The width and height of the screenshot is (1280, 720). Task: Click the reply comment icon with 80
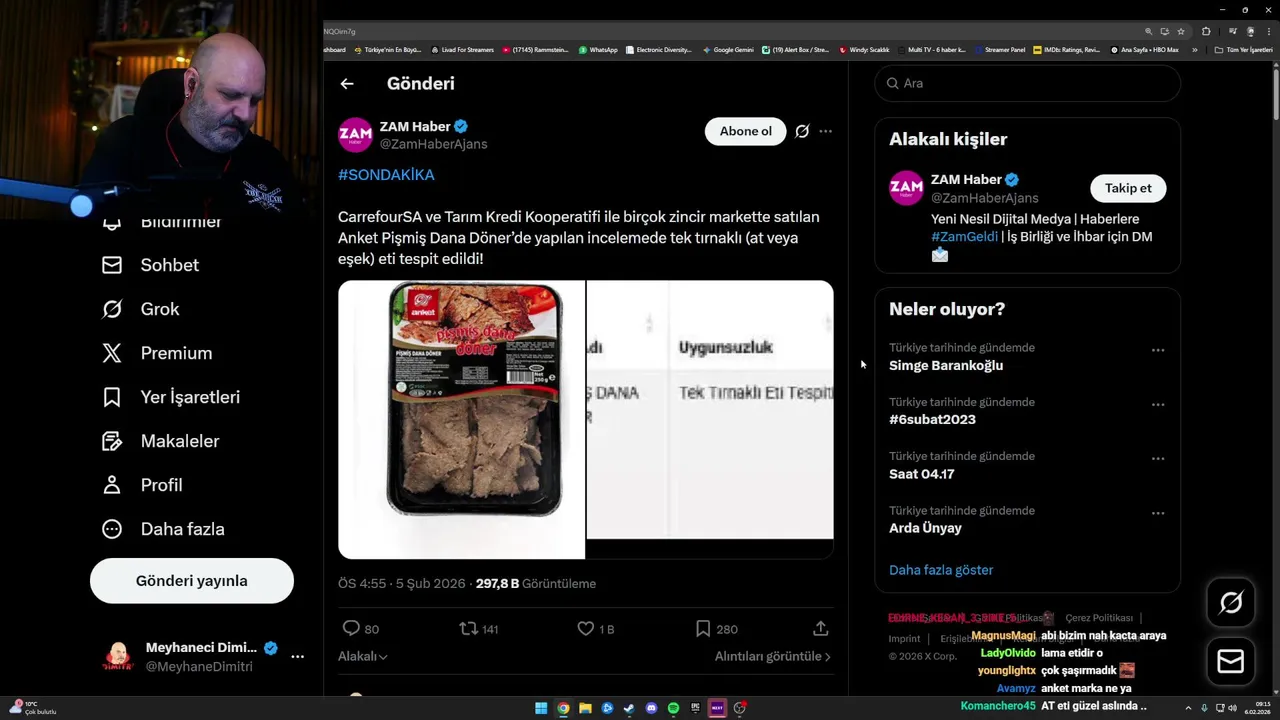click(x=351, y=628)
